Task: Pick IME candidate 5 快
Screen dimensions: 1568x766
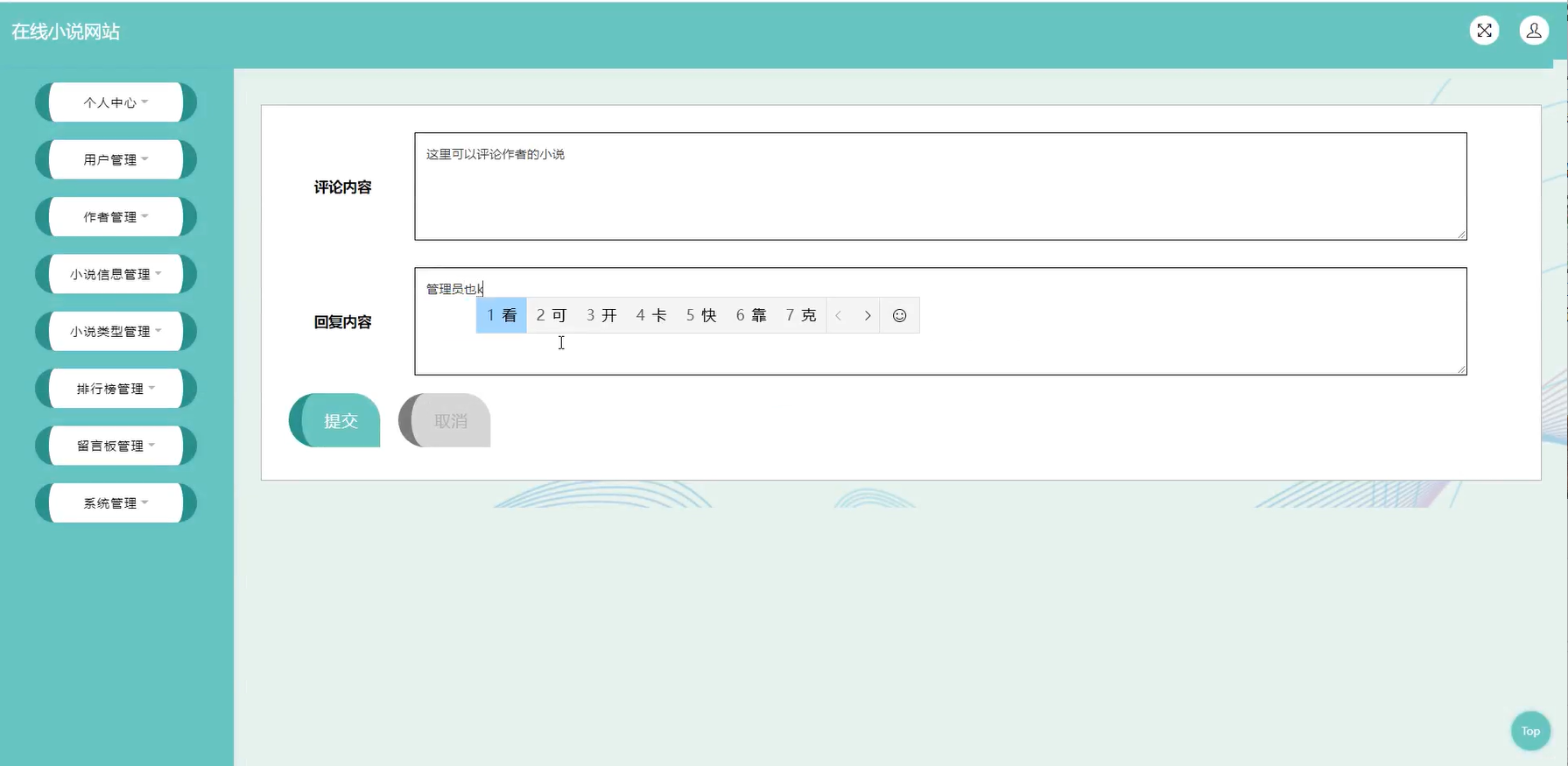Action: click(x=701, y=315)
